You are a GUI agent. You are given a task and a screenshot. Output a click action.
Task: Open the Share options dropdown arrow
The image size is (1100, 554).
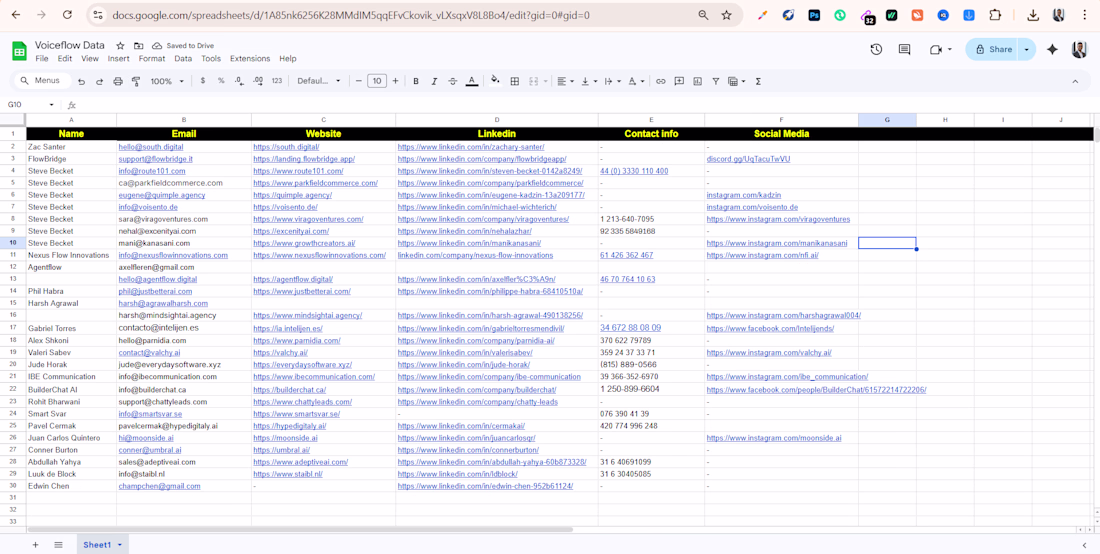1027,49
